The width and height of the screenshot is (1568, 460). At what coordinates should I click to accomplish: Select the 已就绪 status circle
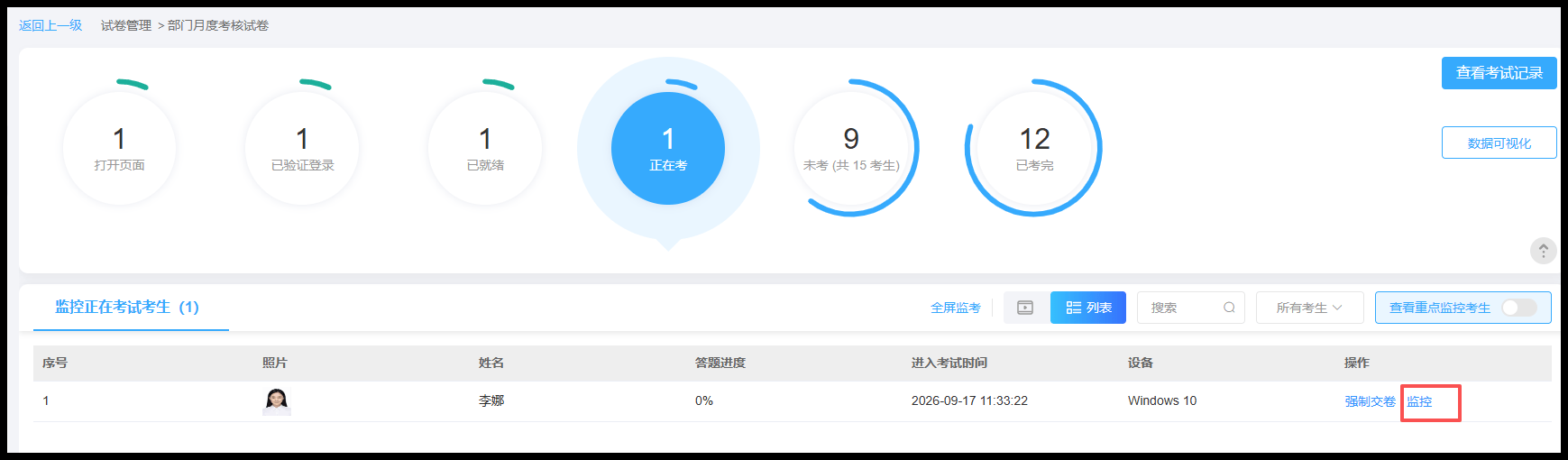click(x=485, y=148)
